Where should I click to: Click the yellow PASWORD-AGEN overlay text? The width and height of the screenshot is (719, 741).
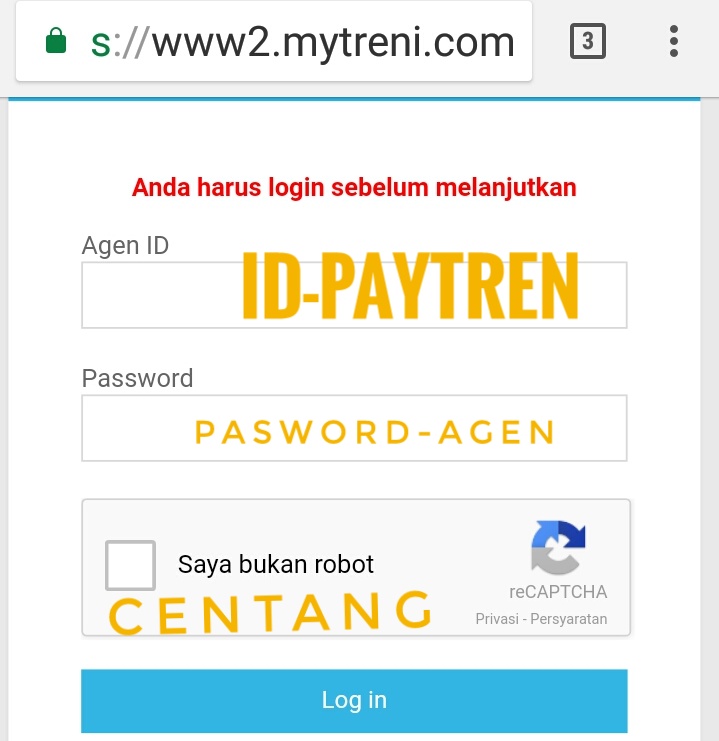point(374,432)
